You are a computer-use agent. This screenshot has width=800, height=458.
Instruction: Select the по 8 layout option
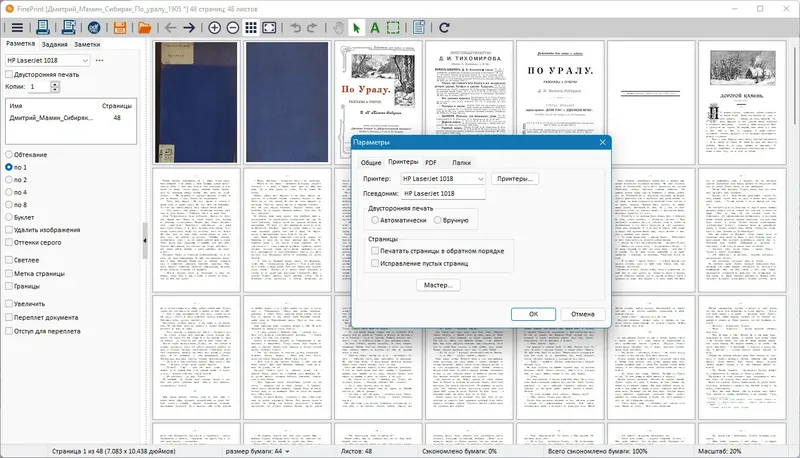point(9,205)
